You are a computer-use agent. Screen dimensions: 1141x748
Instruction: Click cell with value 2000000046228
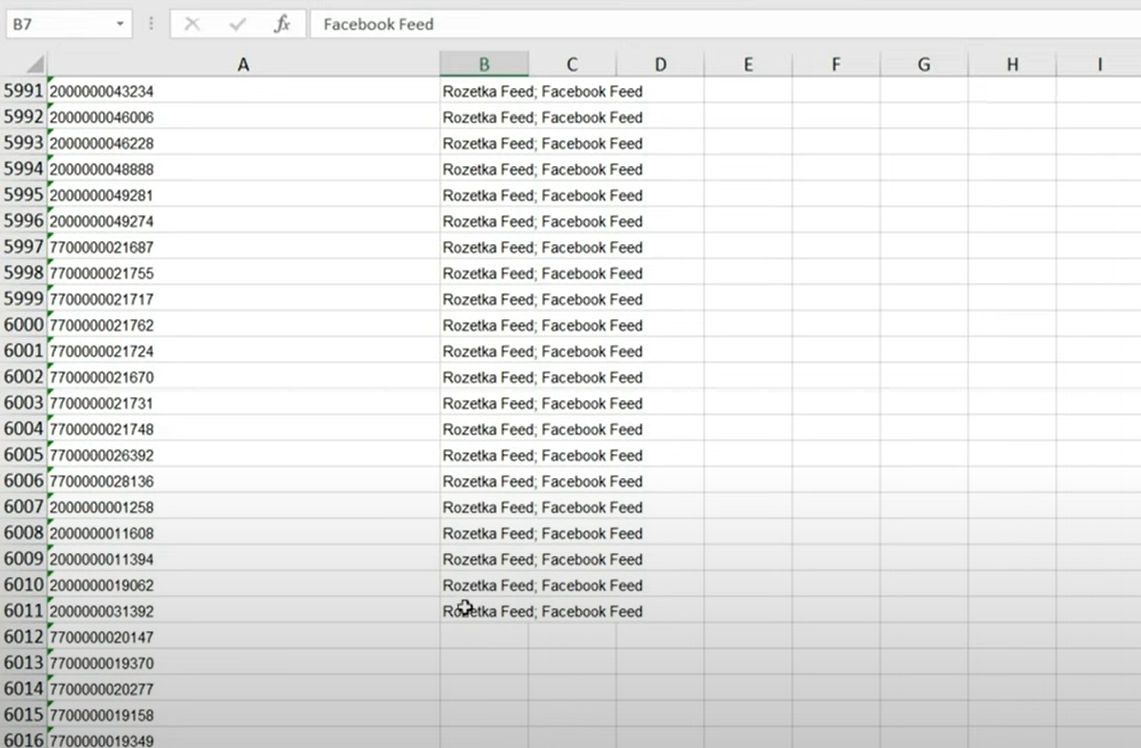(x=244, y=143)
